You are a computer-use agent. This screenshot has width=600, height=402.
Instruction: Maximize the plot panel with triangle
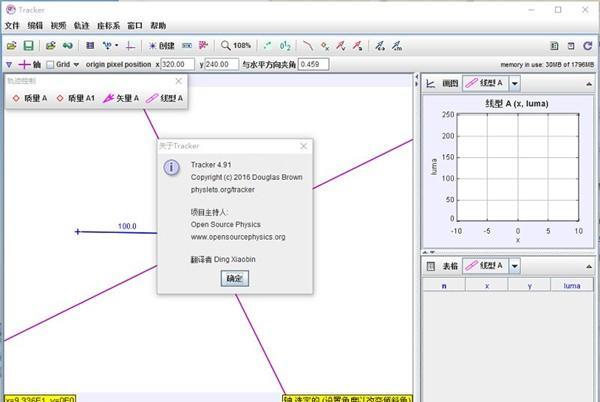[x=589, y=84]
